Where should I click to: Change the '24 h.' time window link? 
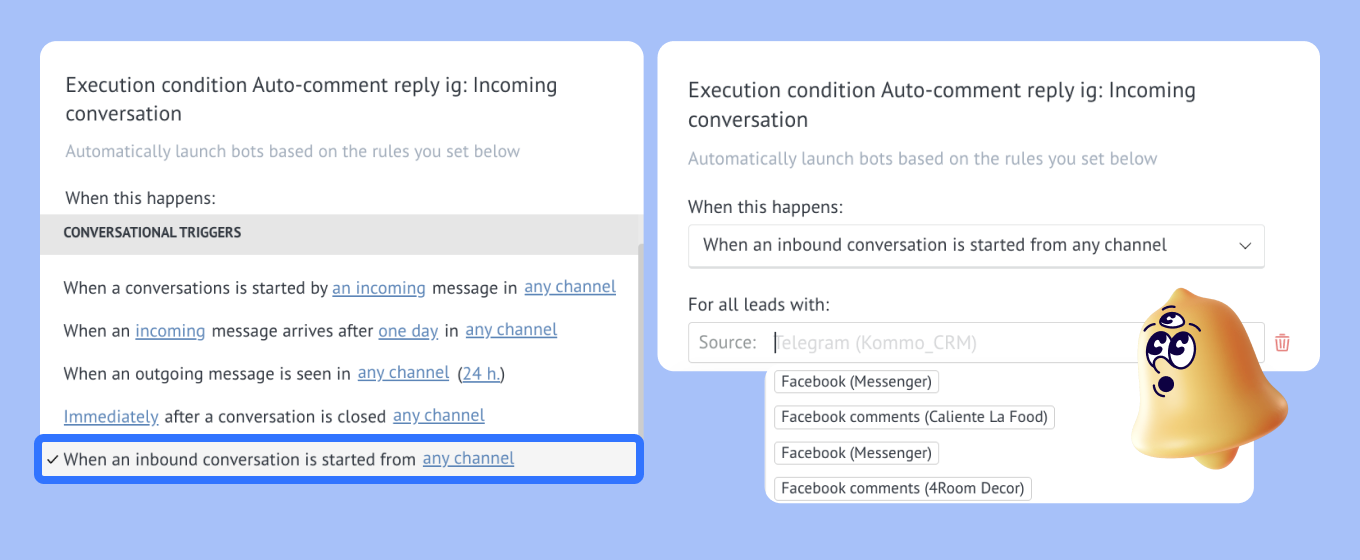482,373
